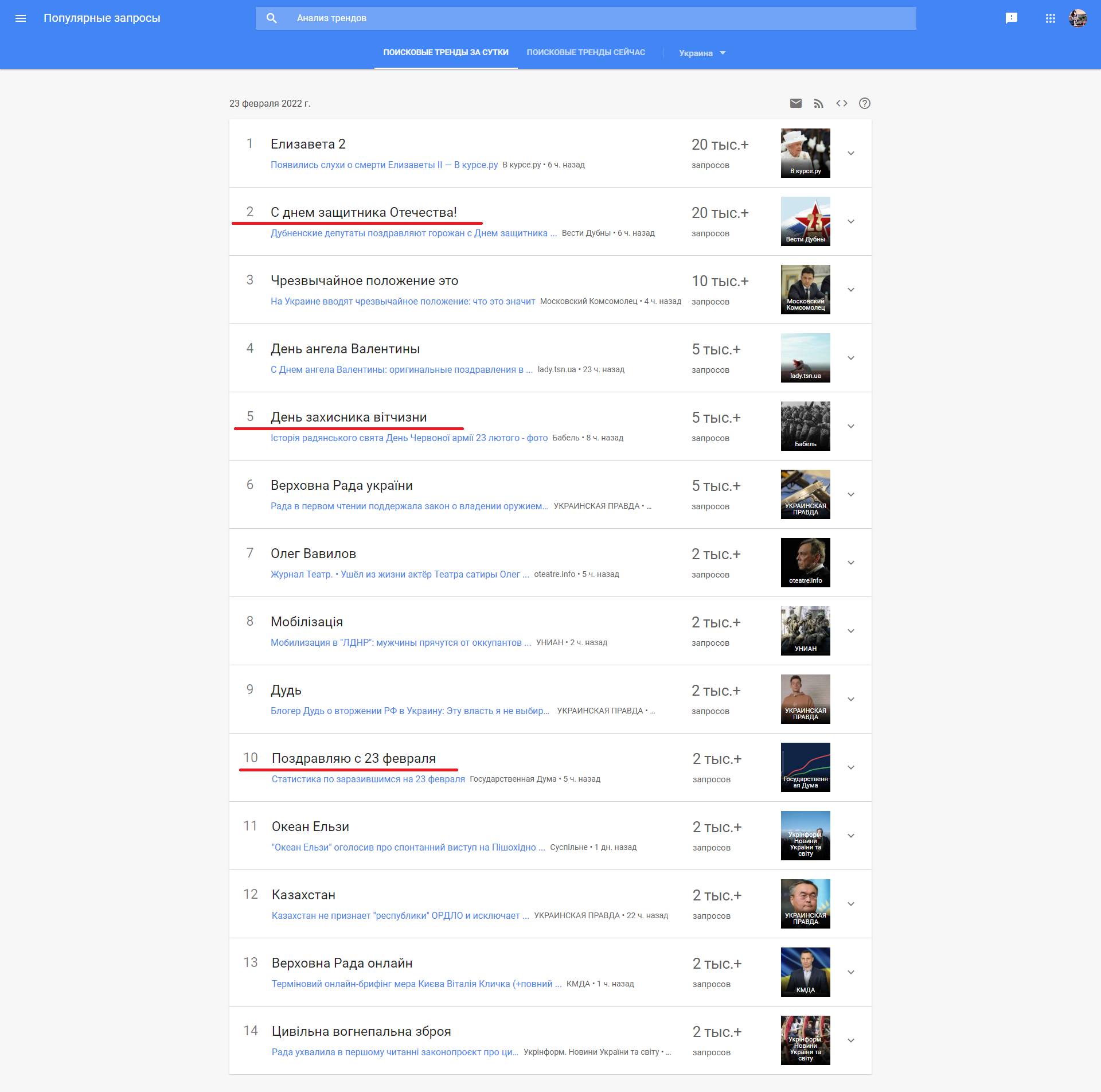Click the account profile avatar
Screen dimensions: 1101x1092
pos(1077,18)
